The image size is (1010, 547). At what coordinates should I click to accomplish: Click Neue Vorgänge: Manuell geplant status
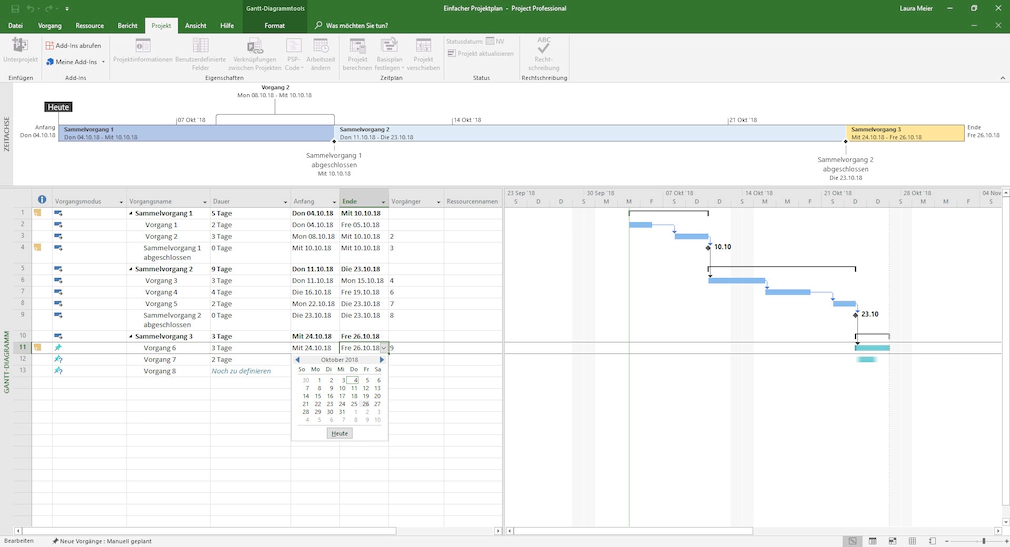point(102,541)
